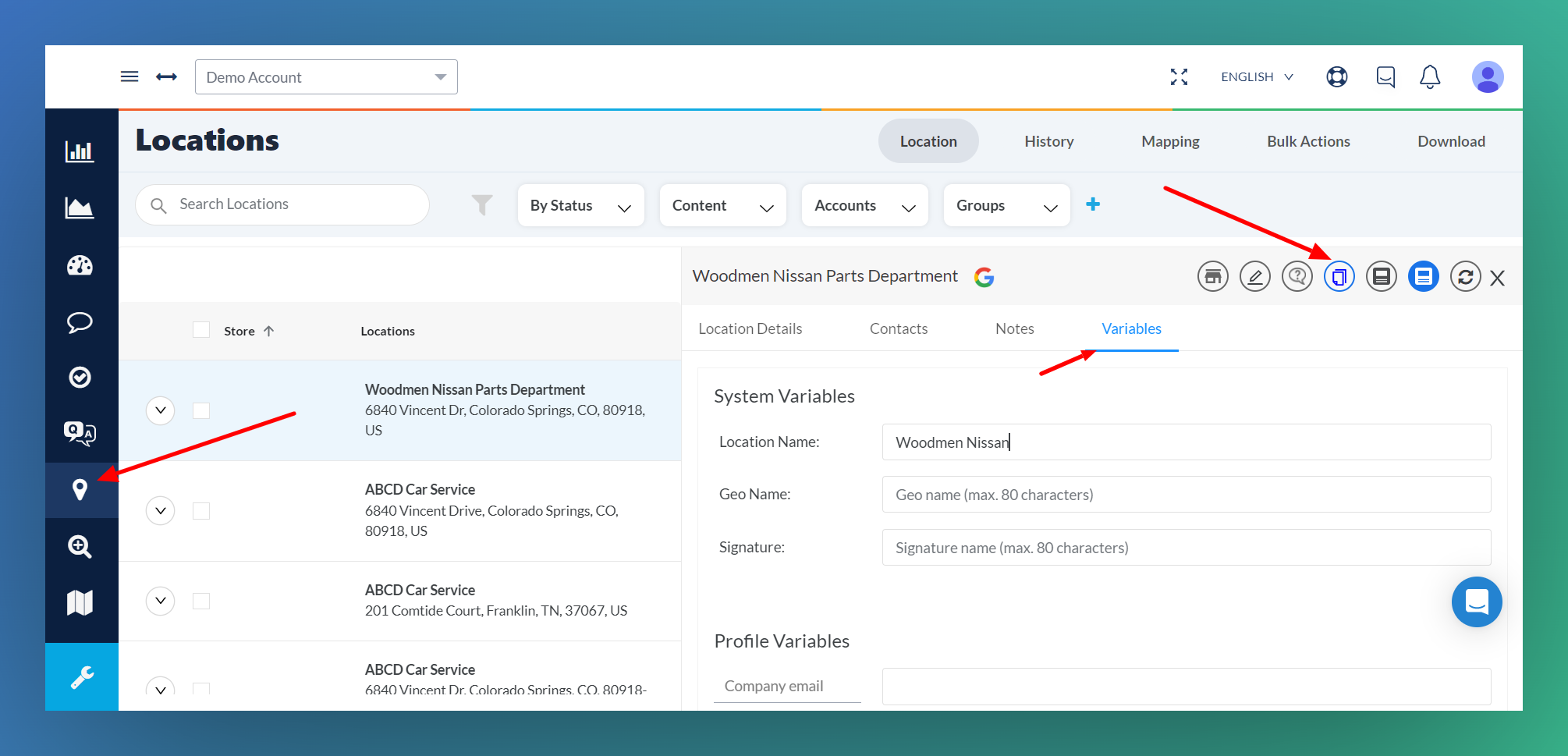Check the ABCD Car Service Vincent Drive row
The height and width of the screenshot is (756, 1568).
click(201, 511)
